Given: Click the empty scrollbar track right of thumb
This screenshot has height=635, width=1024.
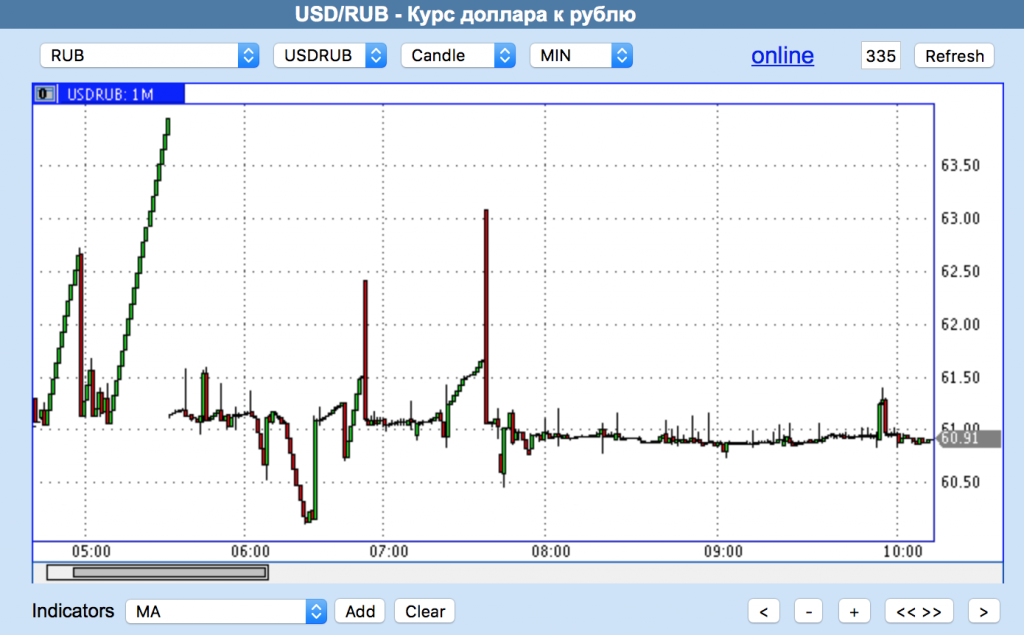Looking at the screenshot, I should coord(630,572).
